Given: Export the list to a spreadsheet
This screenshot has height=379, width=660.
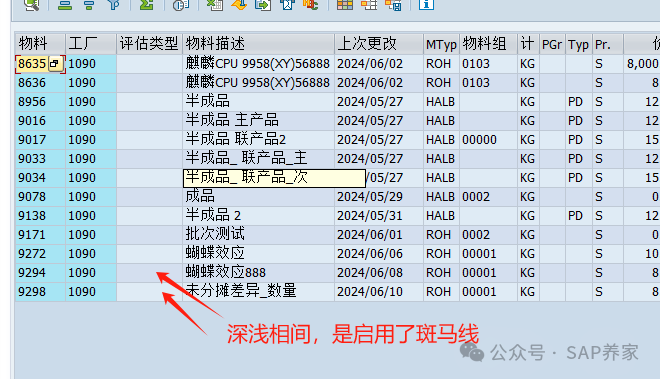Looking at the screenshot, I should (x=215, y=4).
